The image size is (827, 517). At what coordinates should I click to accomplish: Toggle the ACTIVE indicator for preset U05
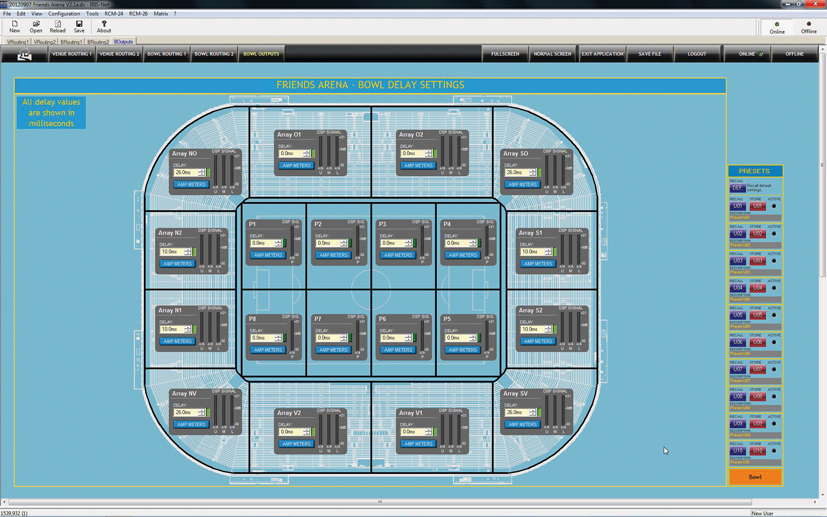point(774,315)
